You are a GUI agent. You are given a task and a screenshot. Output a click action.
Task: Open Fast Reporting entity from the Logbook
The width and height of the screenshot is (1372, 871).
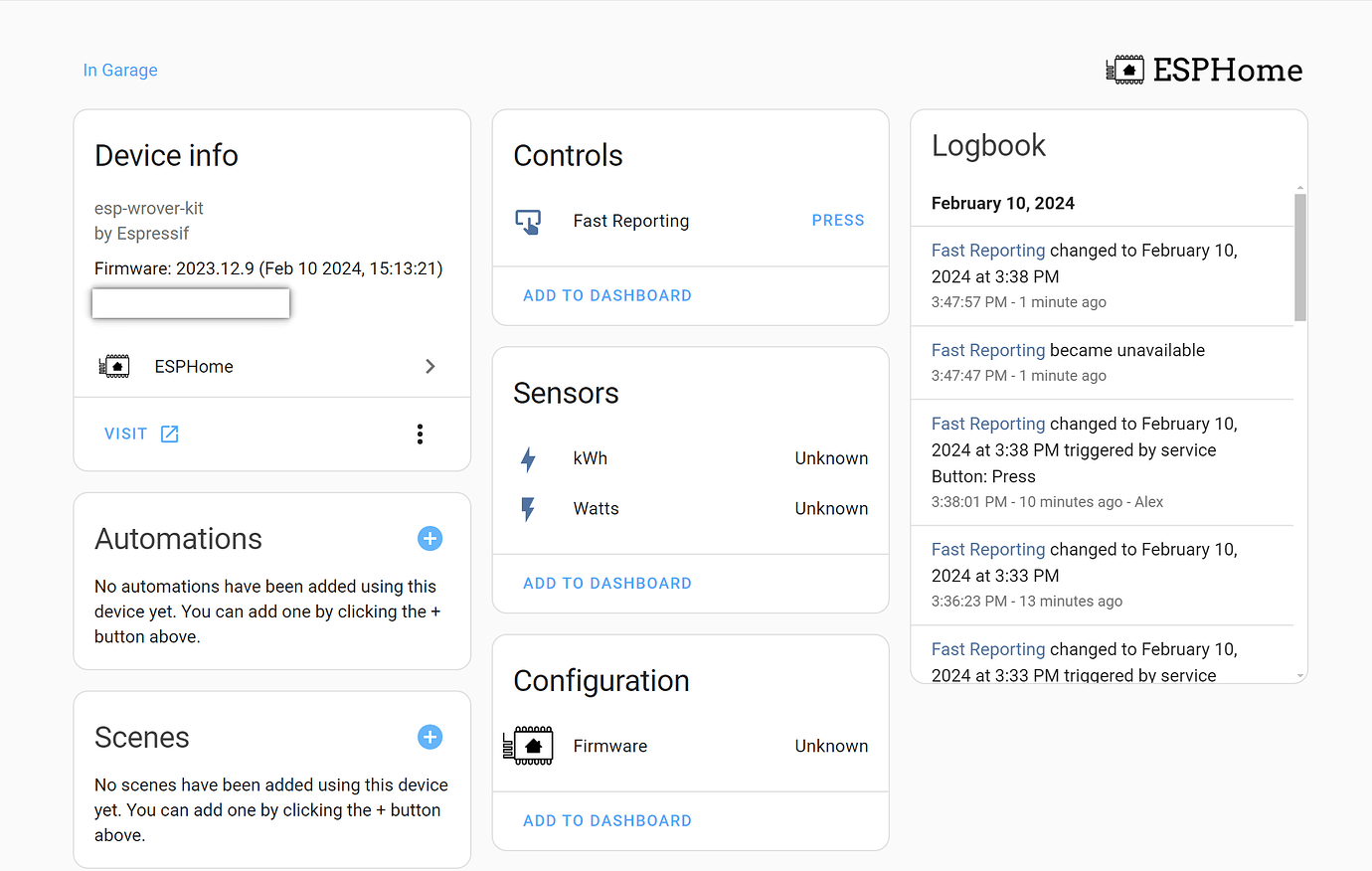coord(987,250)
